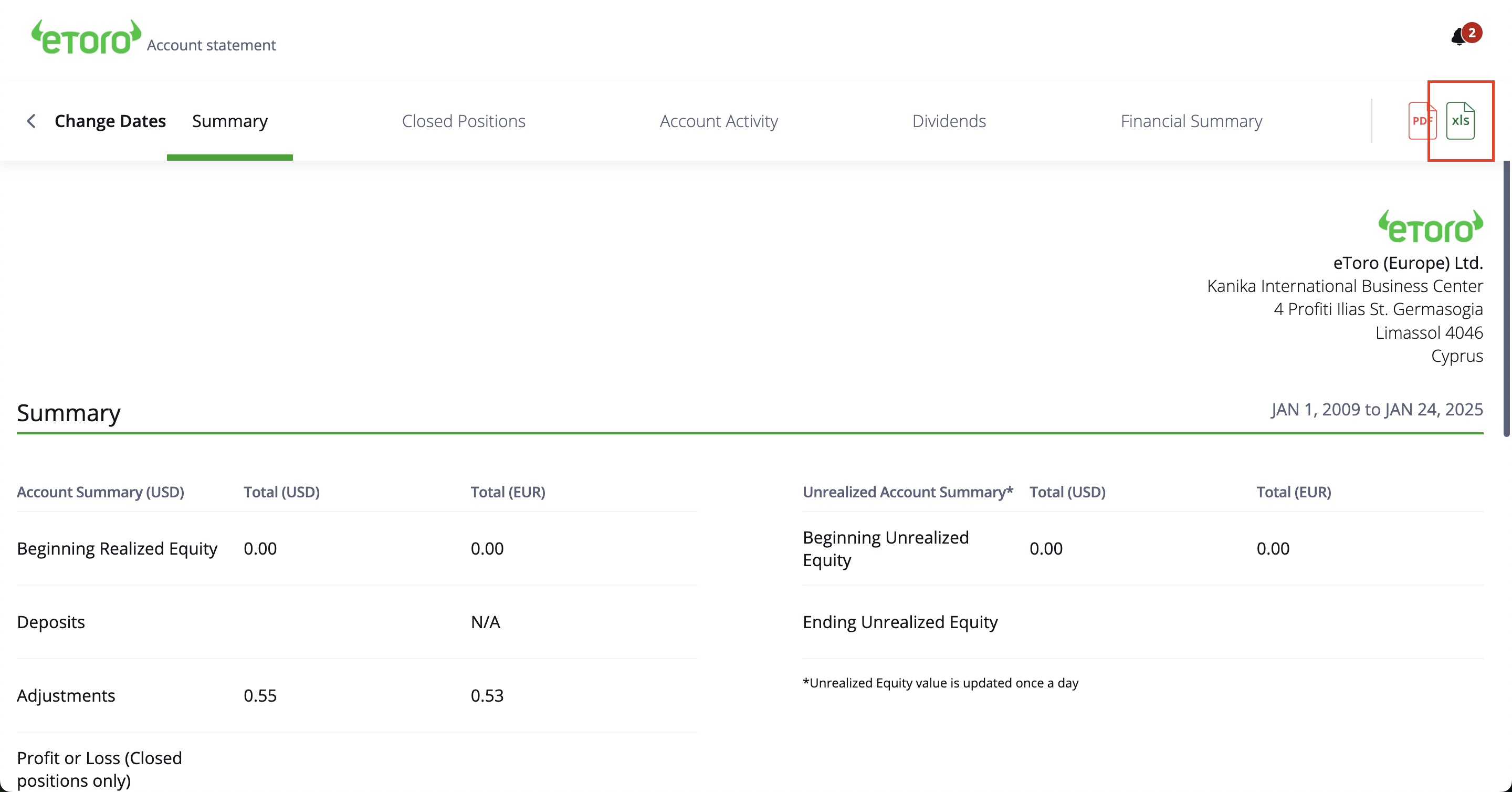Screen dimensions: 1512x792
Task: Click 'Kanika International Business Center' address line
Action: [x=1345, y=286]
